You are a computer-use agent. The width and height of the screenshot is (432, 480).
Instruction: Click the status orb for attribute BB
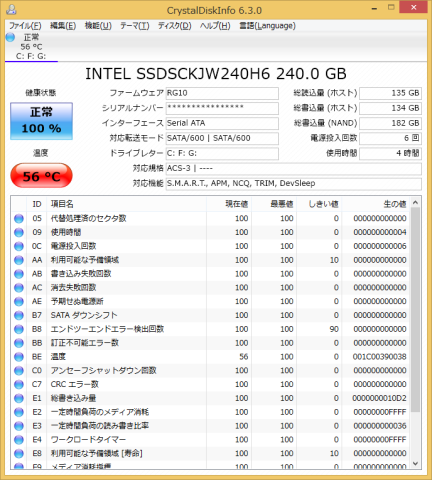[19, 343]
